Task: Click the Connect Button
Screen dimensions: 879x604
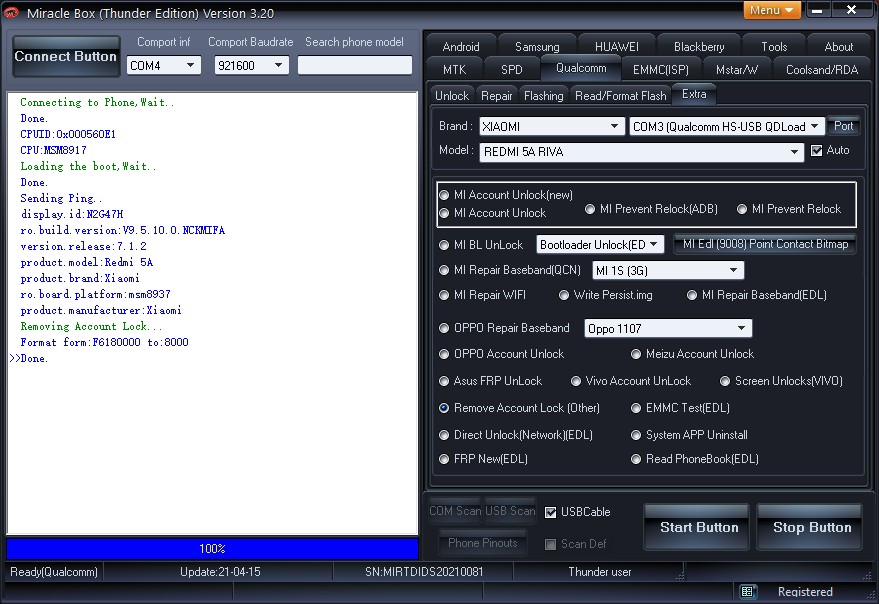Action: (66, 56)
